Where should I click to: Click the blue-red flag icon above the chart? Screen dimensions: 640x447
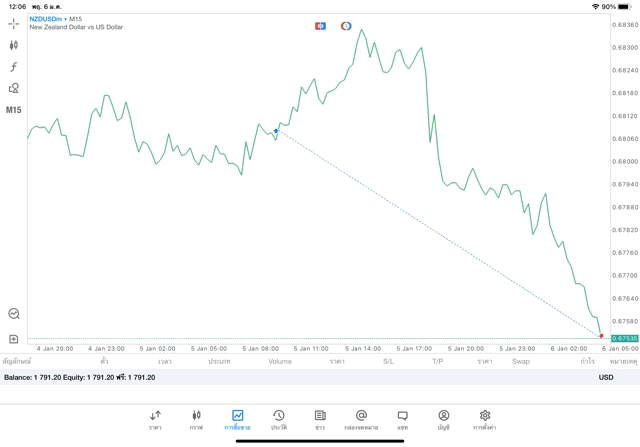pyautogui.click(x=320, y=26)
